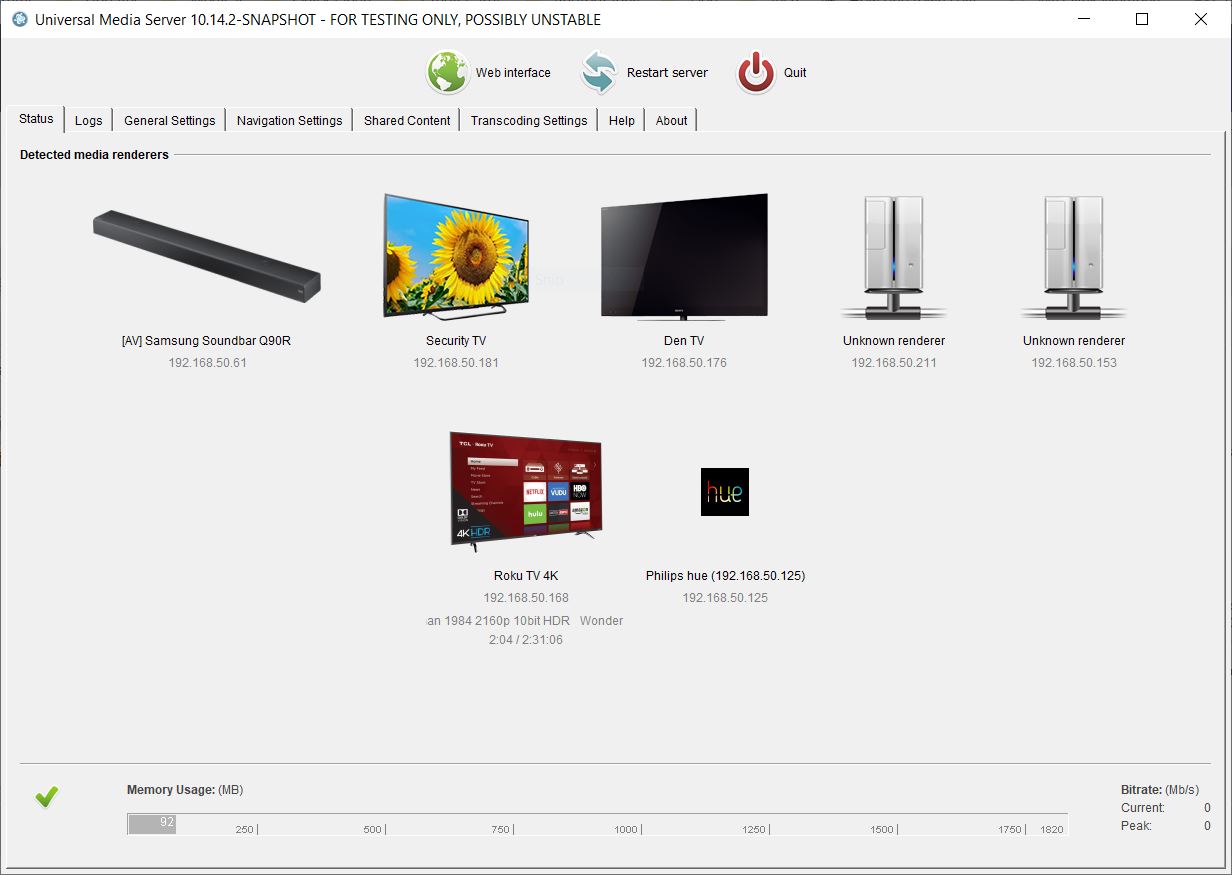This screenshot has width=1232, height=875.
Task: Click the '1984 2160p 10bit HDR' playing title
Action: (507, 621)
